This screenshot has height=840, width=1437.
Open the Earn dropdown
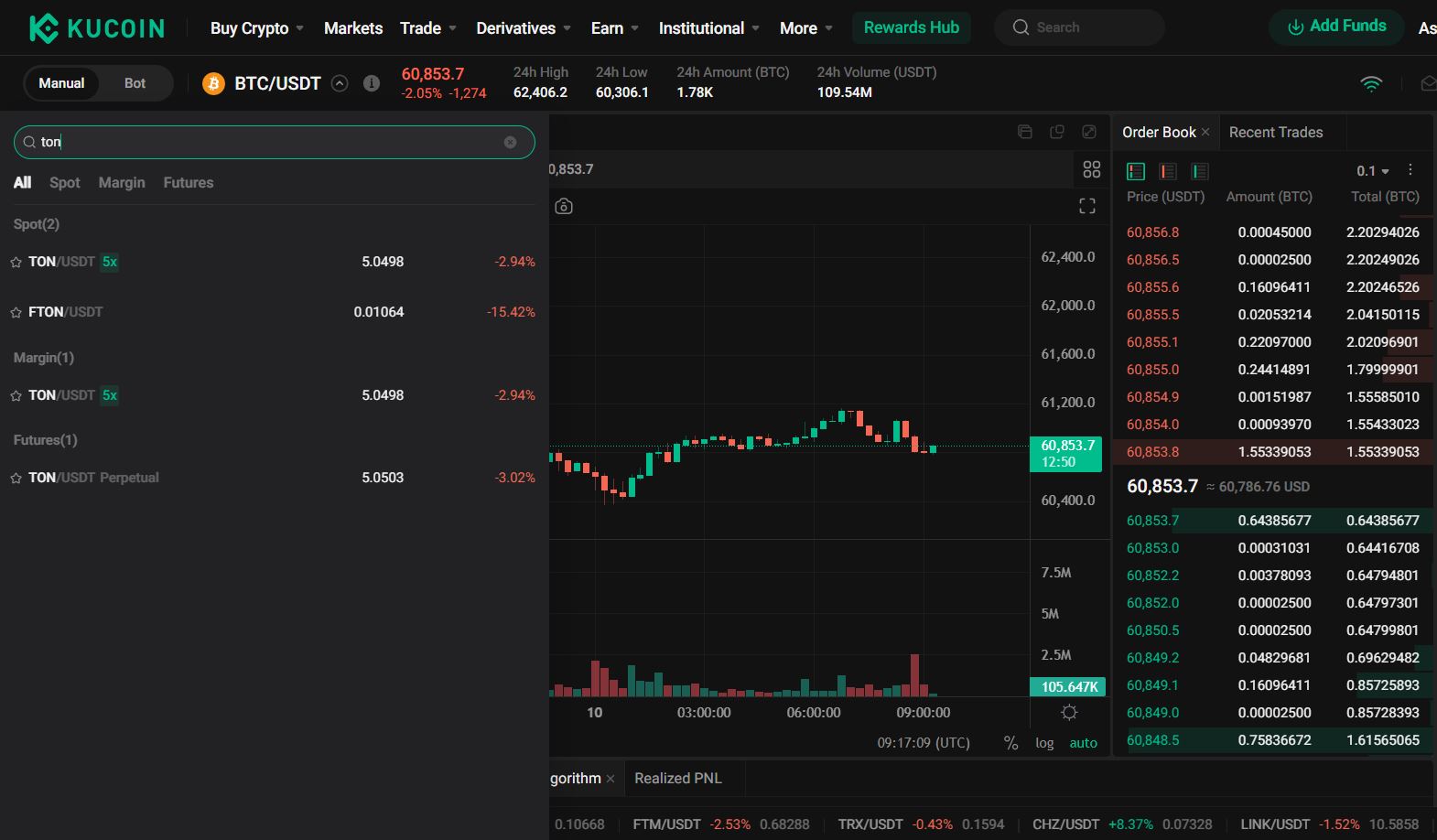pos(615,28)
